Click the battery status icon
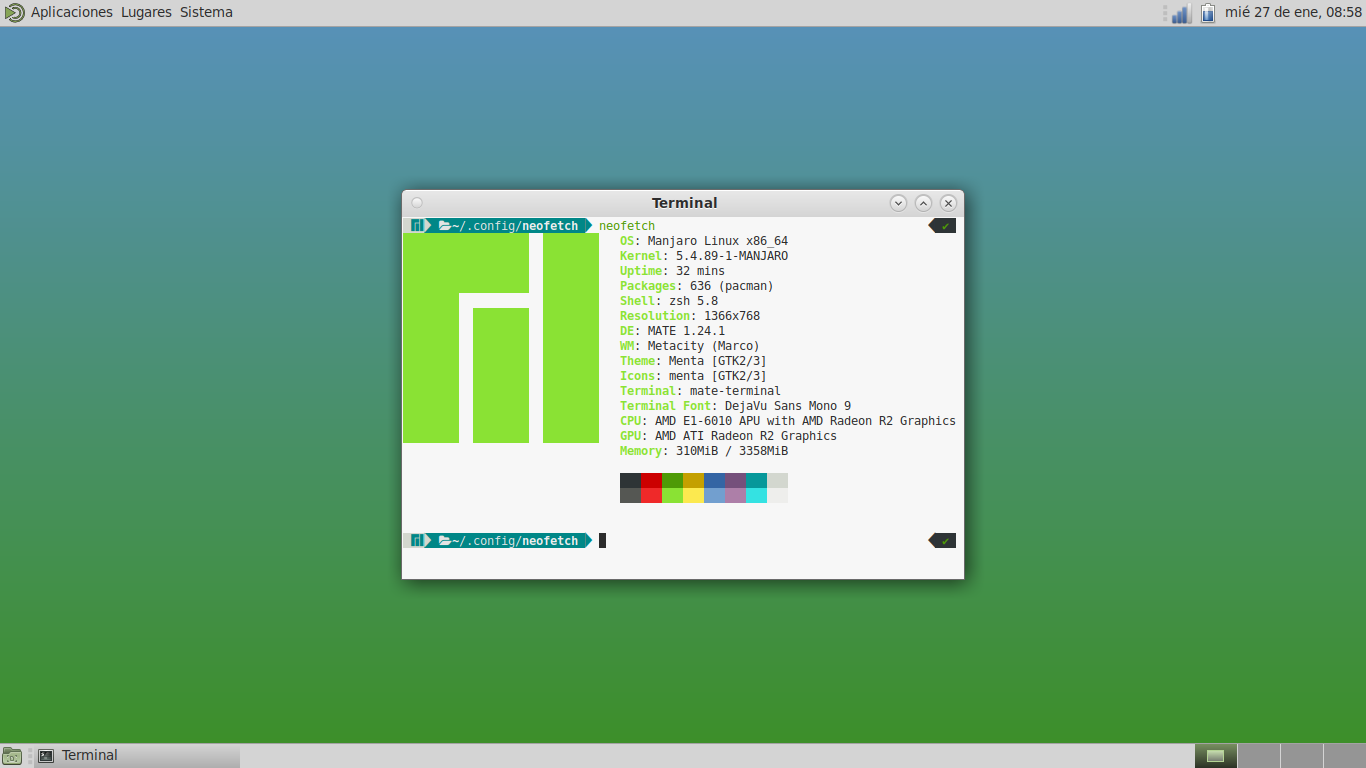The height and width of the screenshot is (768, 1366). pos(1208,13)
